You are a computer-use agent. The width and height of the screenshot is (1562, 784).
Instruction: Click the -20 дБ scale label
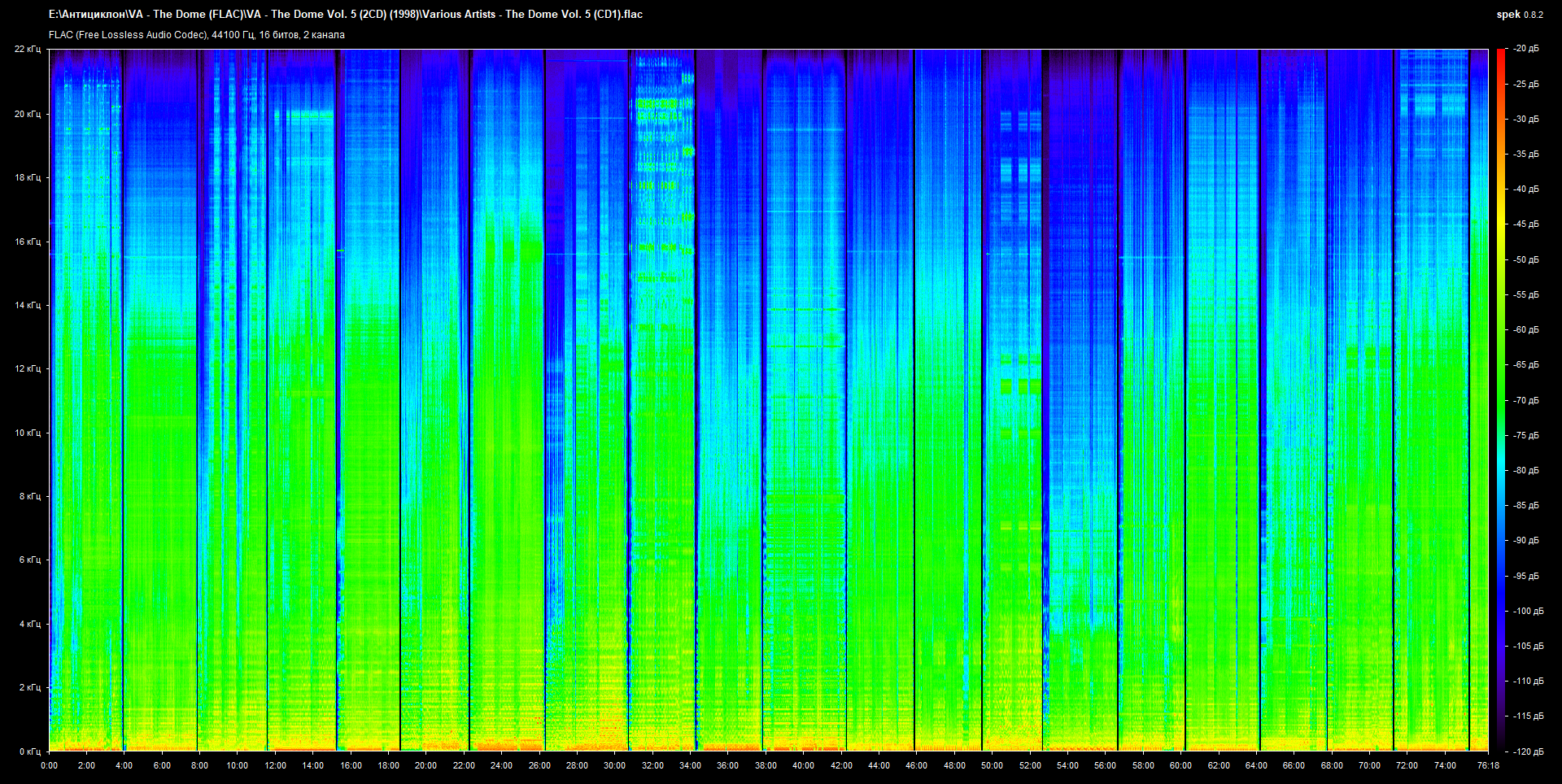1525,49
